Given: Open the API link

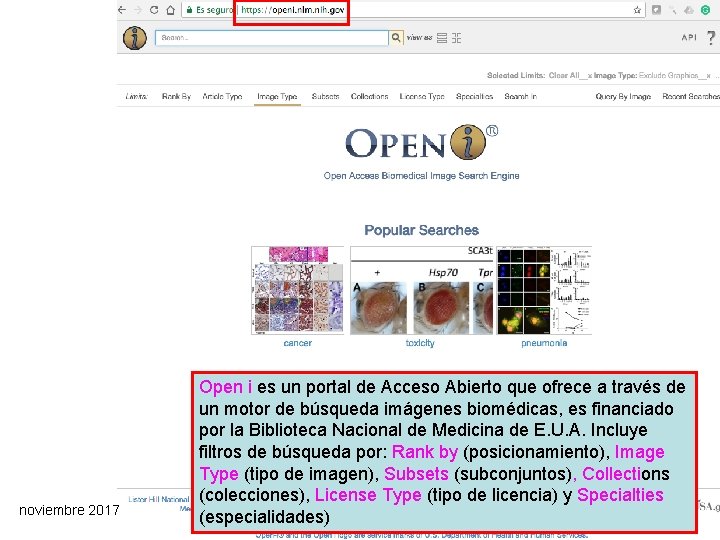Looking at the screenshot, I should pyautogui.click(x=689, y=38).
